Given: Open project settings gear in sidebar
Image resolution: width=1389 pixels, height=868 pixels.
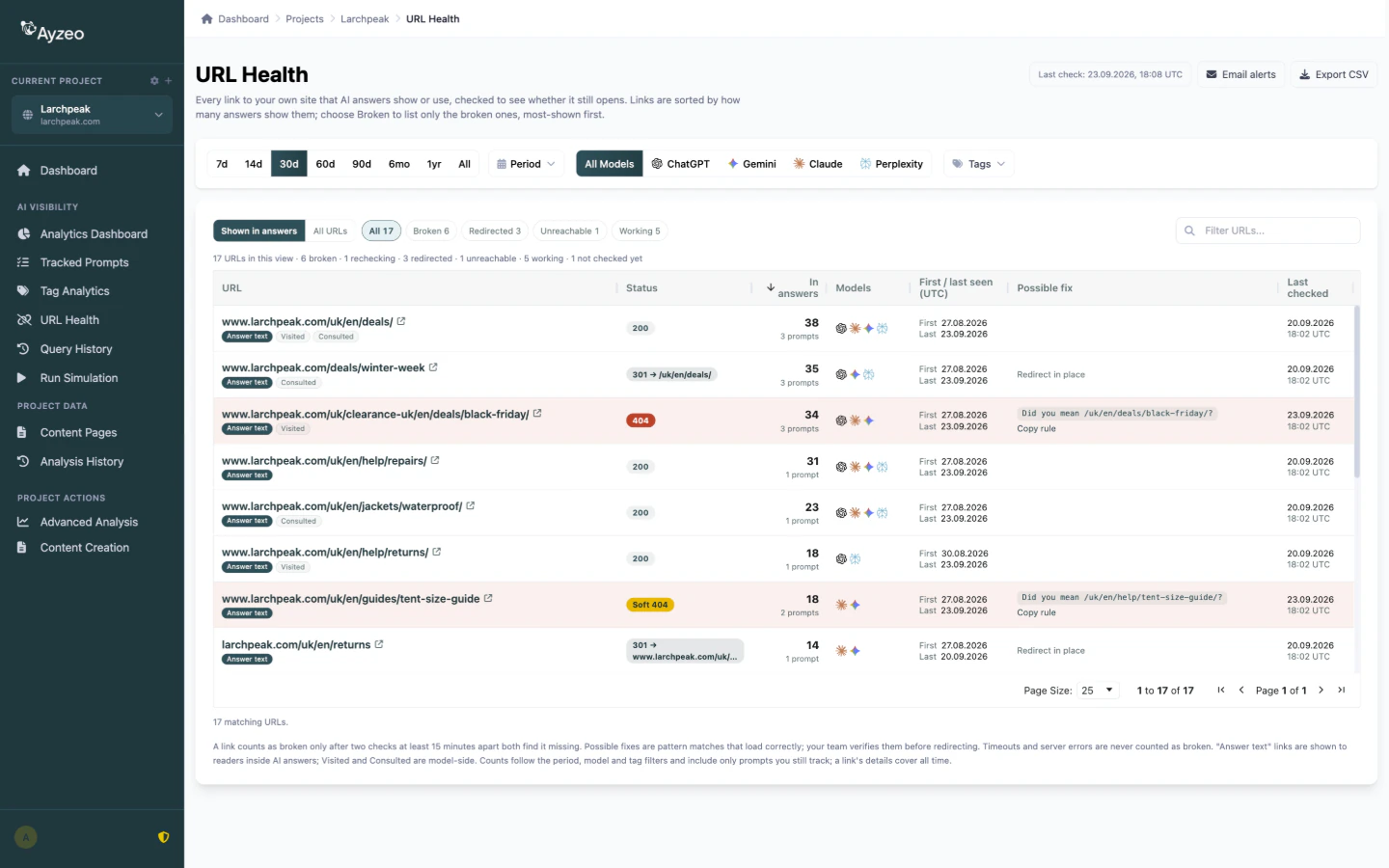Looking at the screenshot, I should pyautogui.click(x=154, y=81).
